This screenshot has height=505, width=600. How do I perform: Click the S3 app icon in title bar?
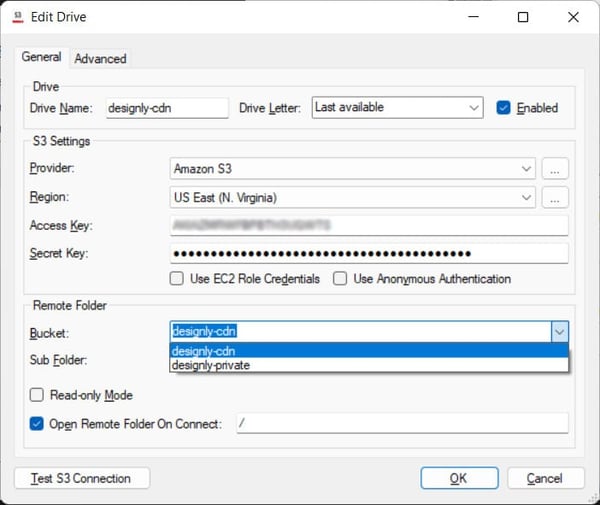tap(18, 17)
